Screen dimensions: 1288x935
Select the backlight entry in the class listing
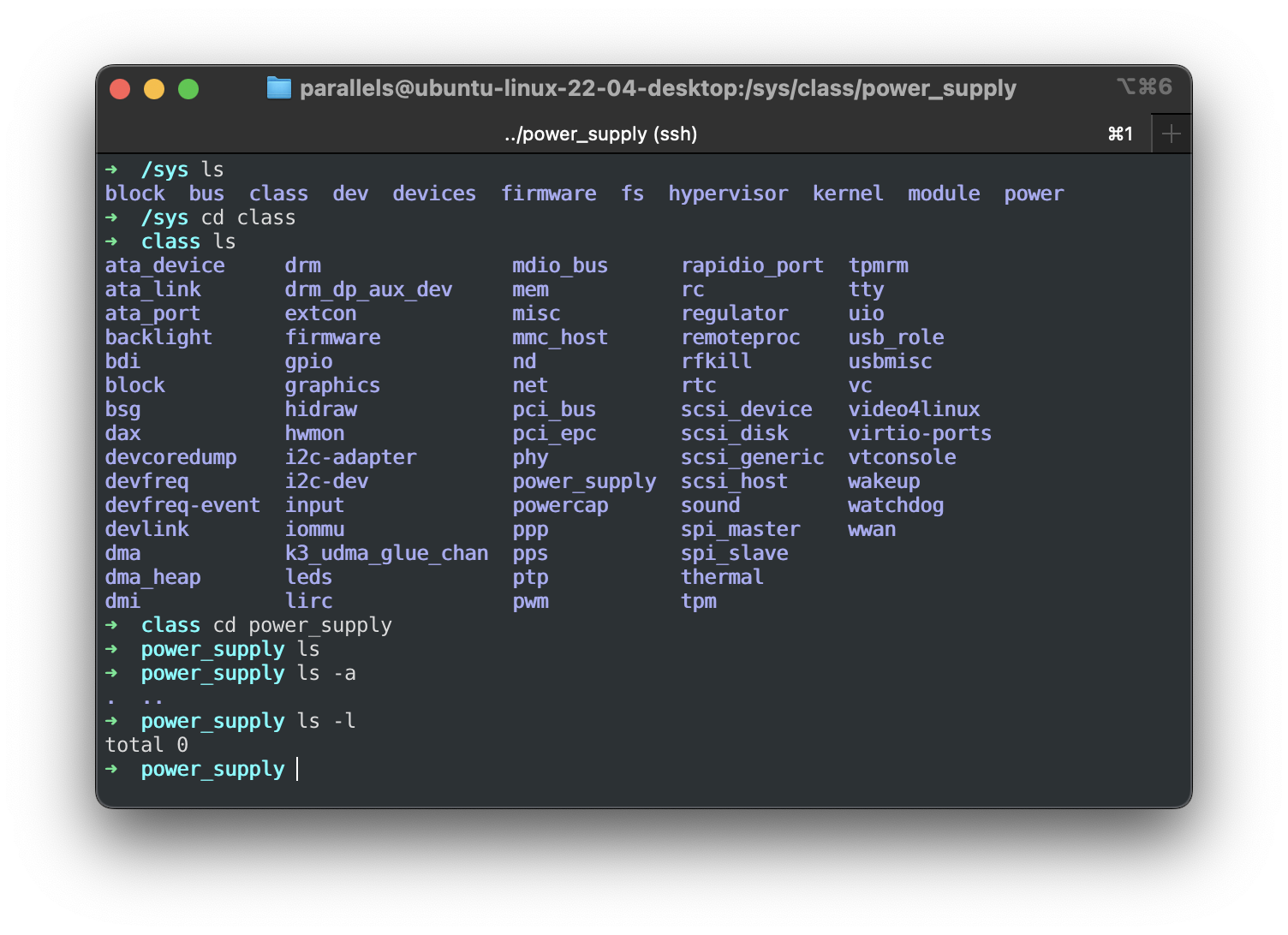158,336
